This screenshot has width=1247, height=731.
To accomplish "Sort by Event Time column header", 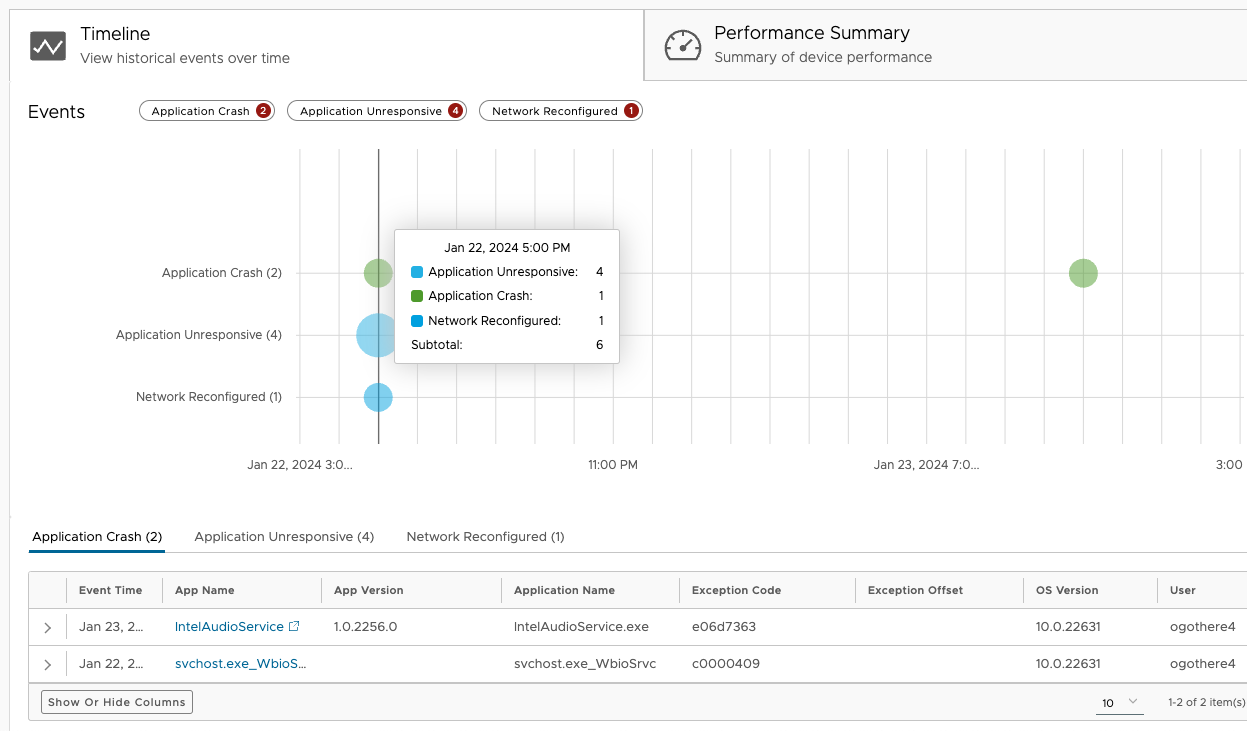I will pyautogui.click(x=110, y=590).
